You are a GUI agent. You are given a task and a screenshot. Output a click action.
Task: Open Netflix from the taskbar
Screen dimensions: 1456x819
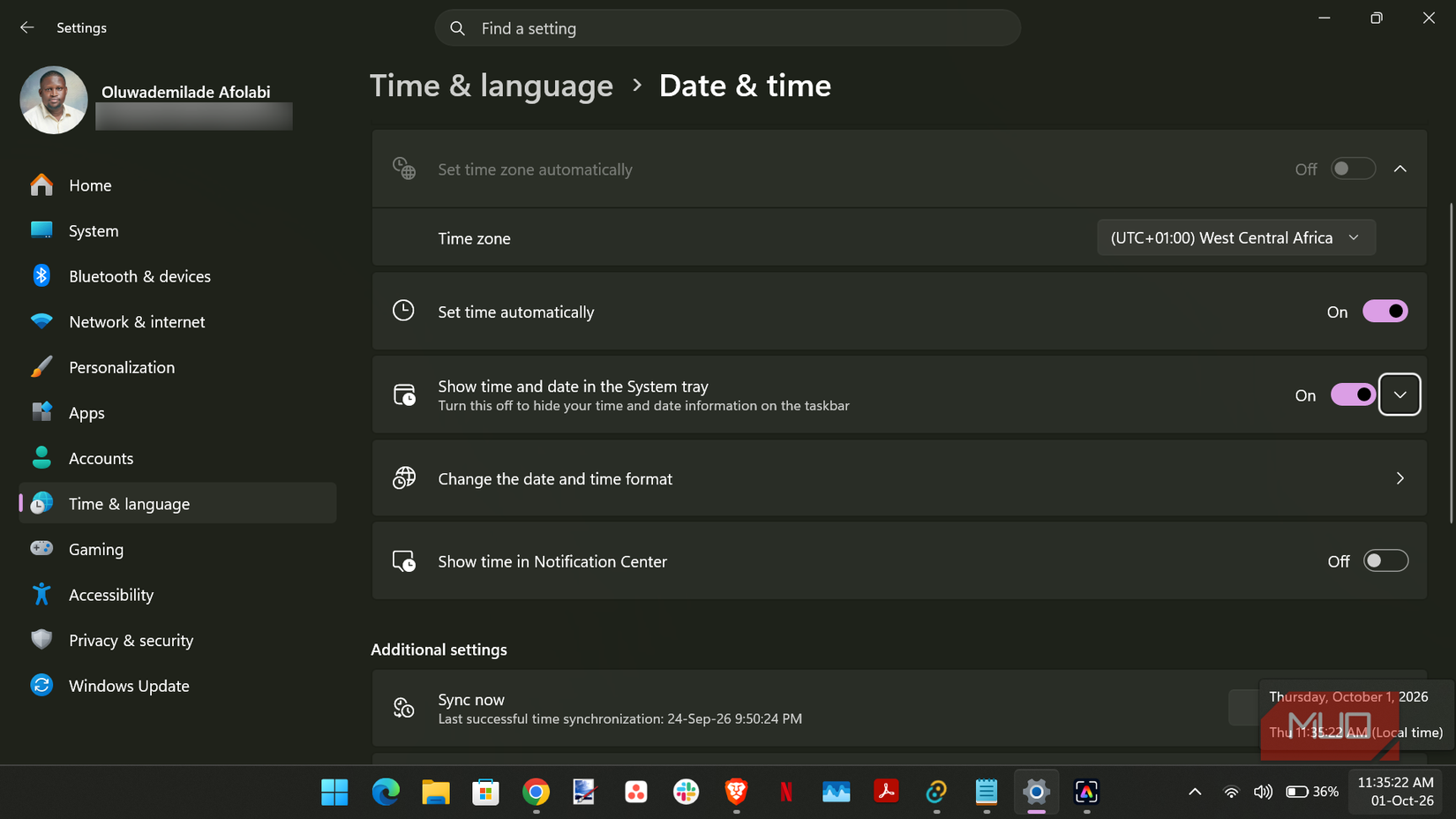click(786, 793)
